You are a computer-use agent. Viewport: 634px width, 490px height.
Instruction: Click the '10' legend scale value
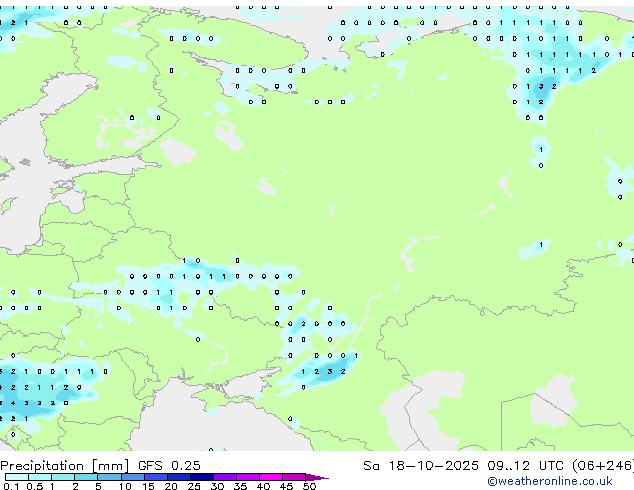click(125, 486)
